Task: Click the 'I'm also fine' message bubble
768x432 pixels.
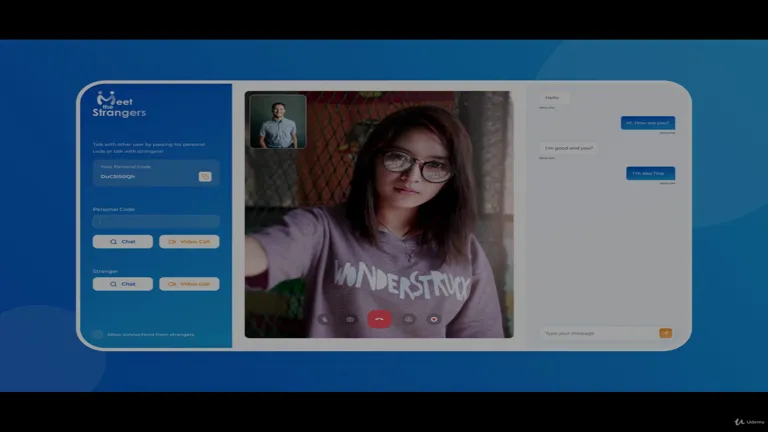Action: (650, 173)
